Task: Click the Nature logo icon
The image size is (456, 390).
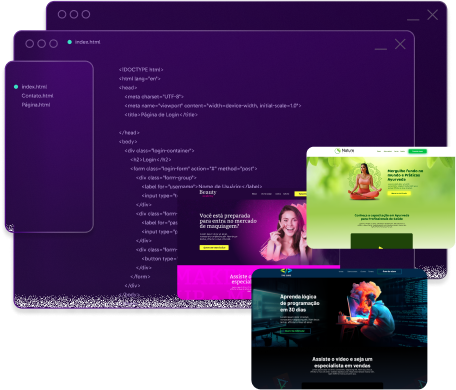Action: tap(337, 151)
